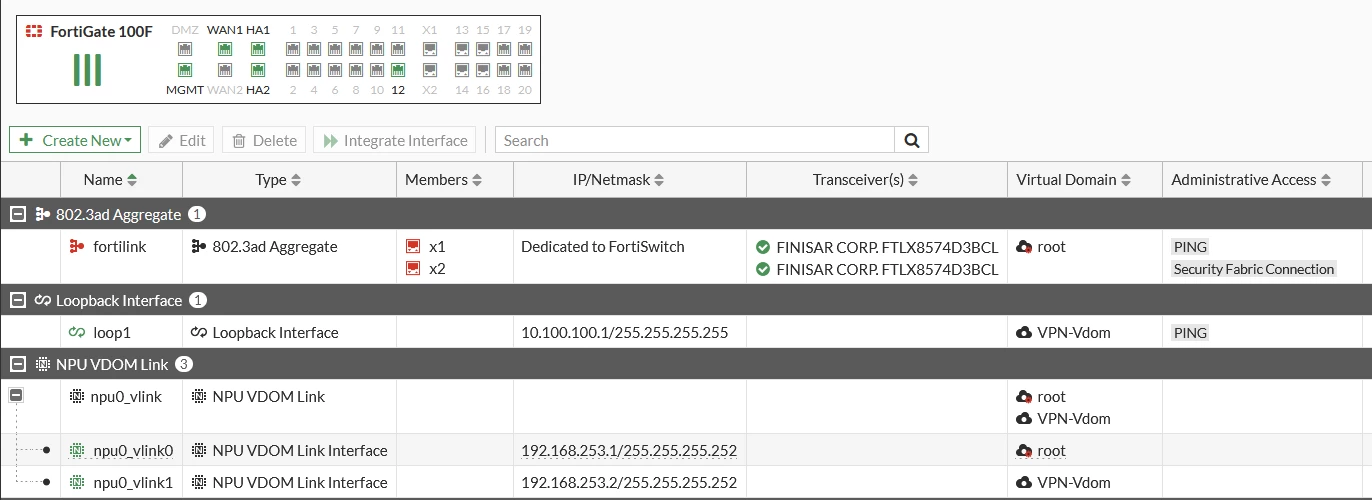Click the WAN2 port icon
The width and height of the screenshot is (1372, 500).
tap(225, 70)
